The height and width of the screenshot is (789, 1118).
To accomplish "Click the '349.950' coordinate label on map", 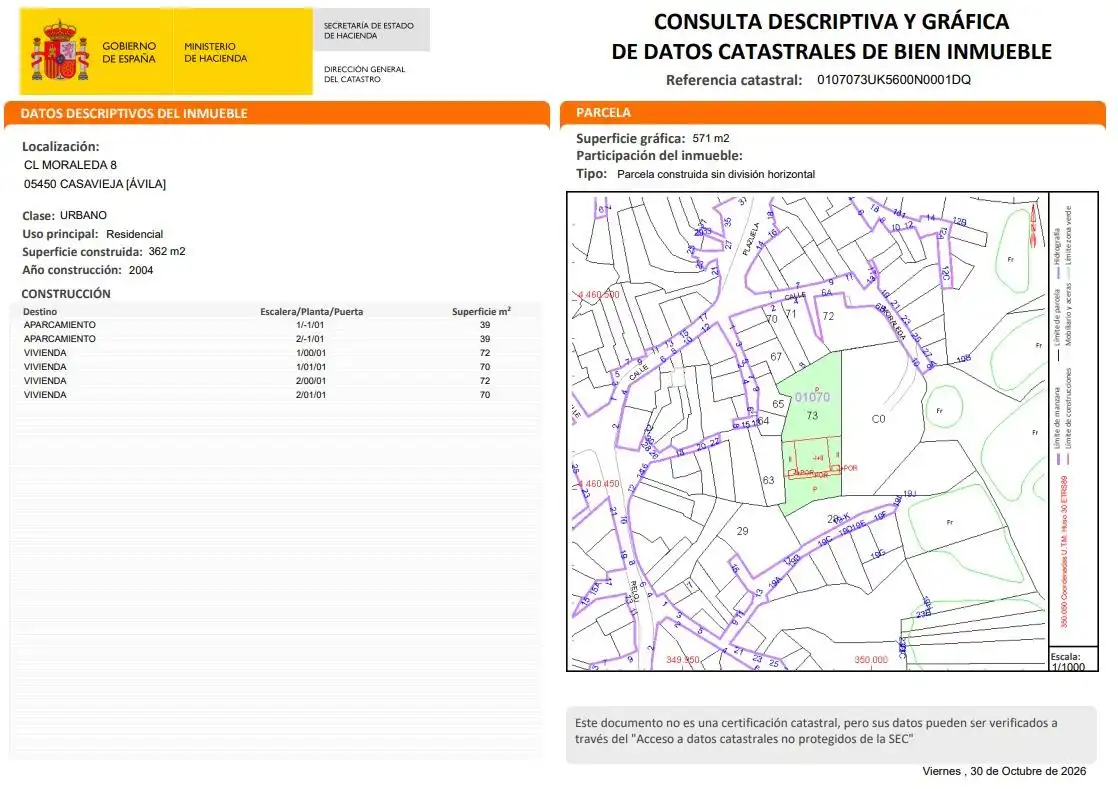I will [682, 660].
